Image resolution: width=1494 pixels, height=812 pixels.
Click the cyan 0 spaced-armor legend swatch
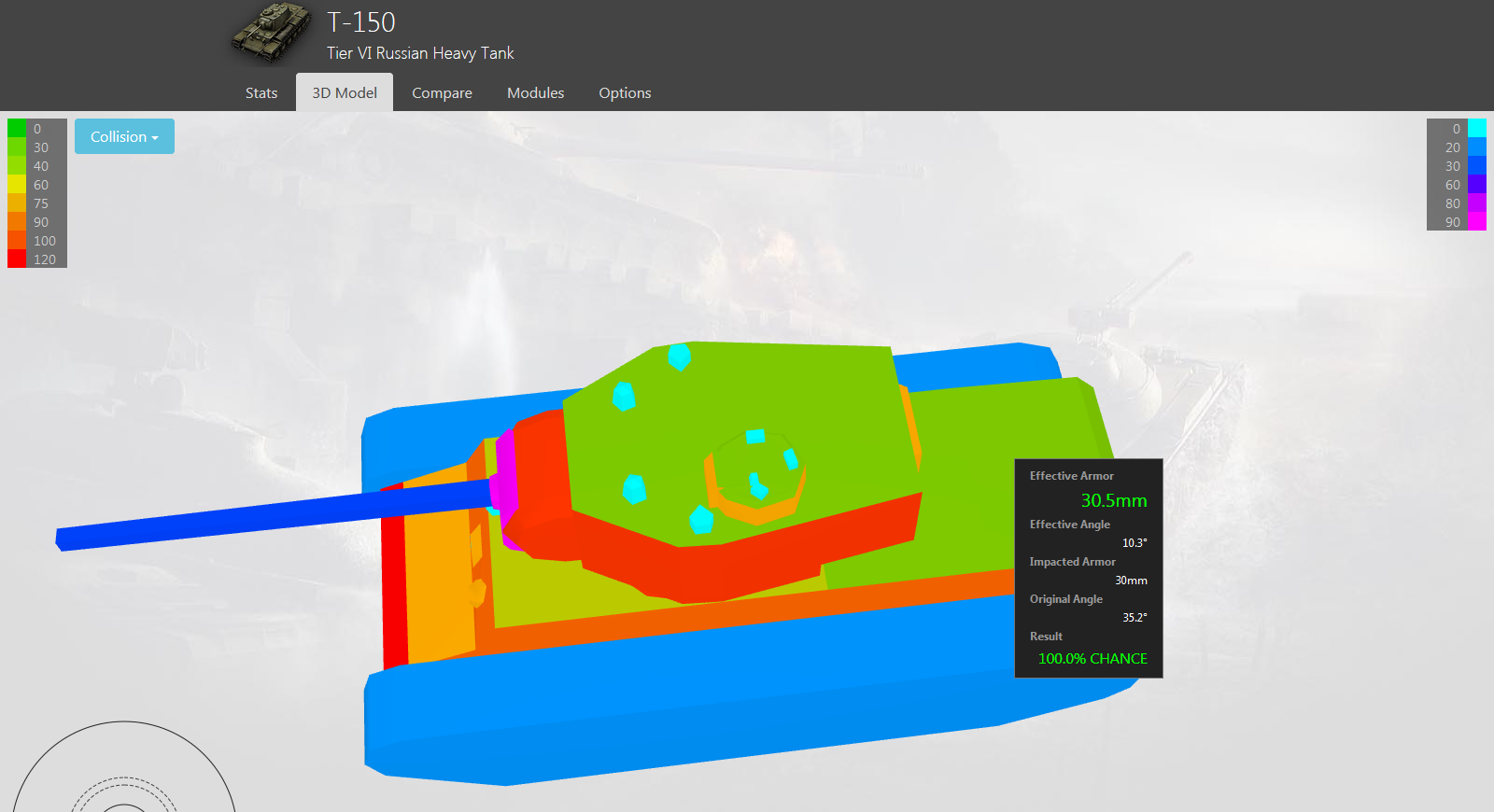(1477, 128)
